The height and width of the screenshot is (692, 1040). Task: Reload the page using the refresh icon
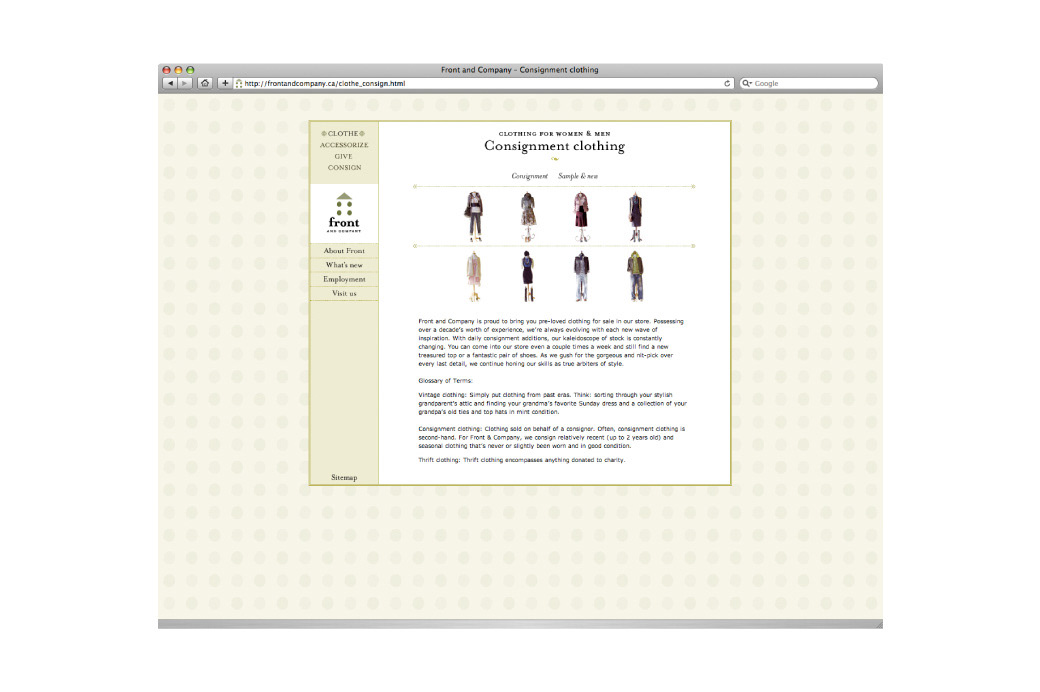727,84
